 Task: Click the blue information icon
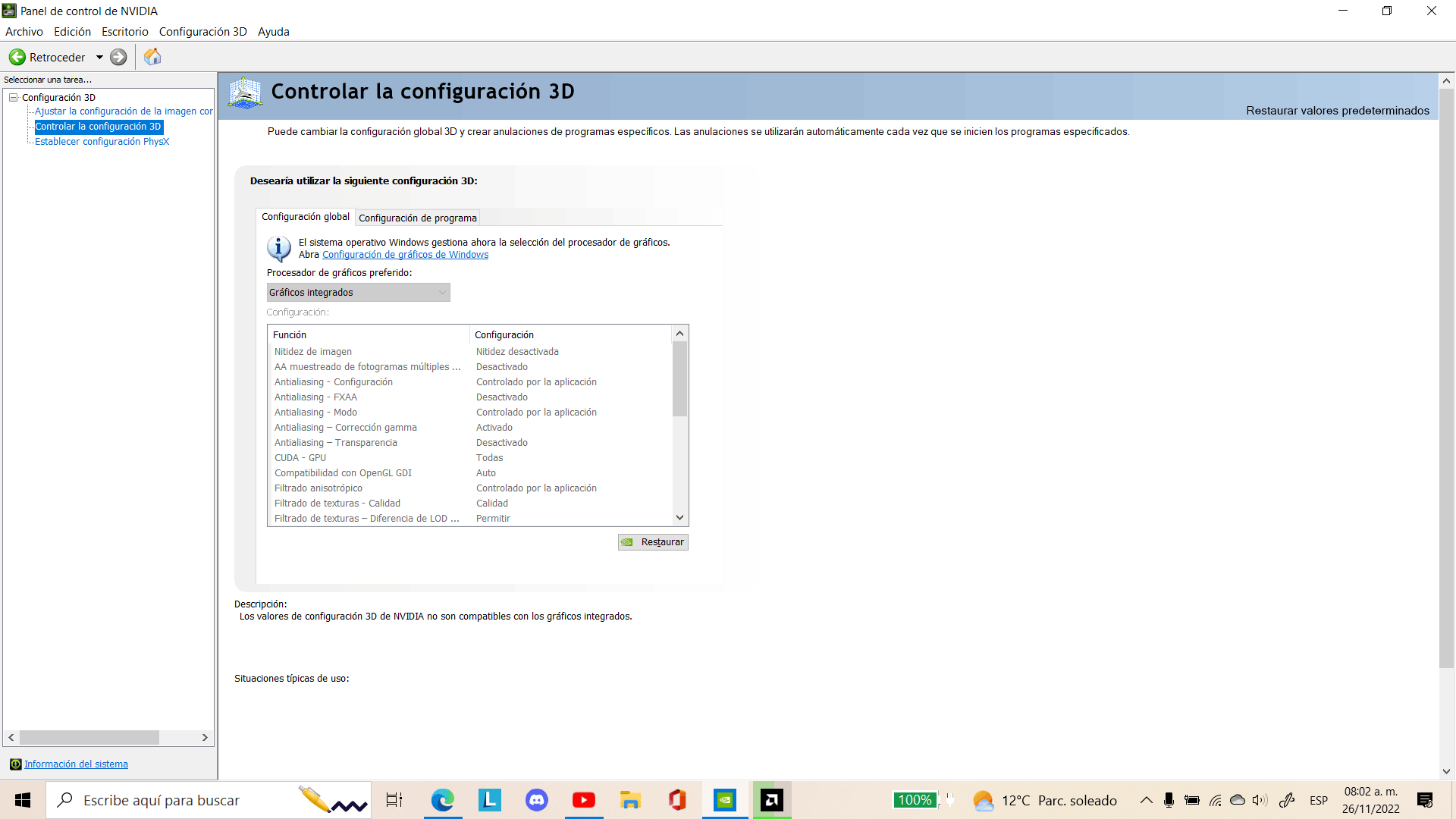[x=278, y=248]
